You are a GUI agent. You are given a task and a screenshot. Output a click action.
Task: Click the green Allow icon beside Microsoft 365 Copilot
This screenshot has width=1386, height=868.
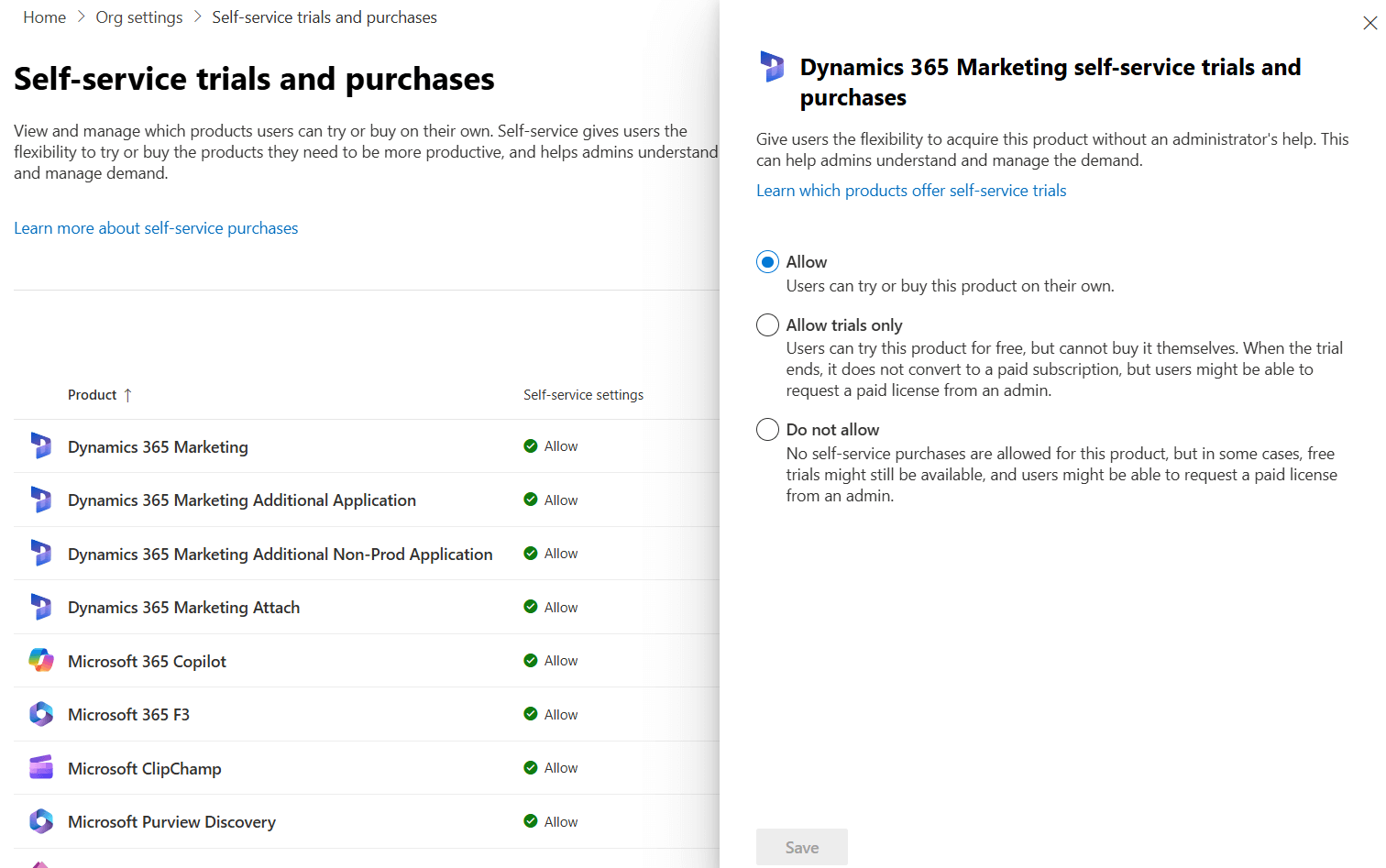tap(530, 660)
